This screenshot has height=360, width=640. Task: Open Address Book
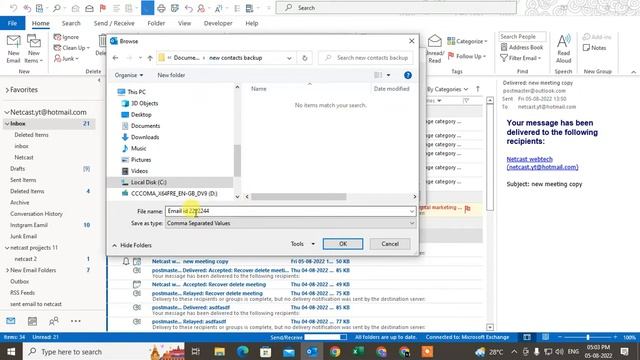point(522,47)
